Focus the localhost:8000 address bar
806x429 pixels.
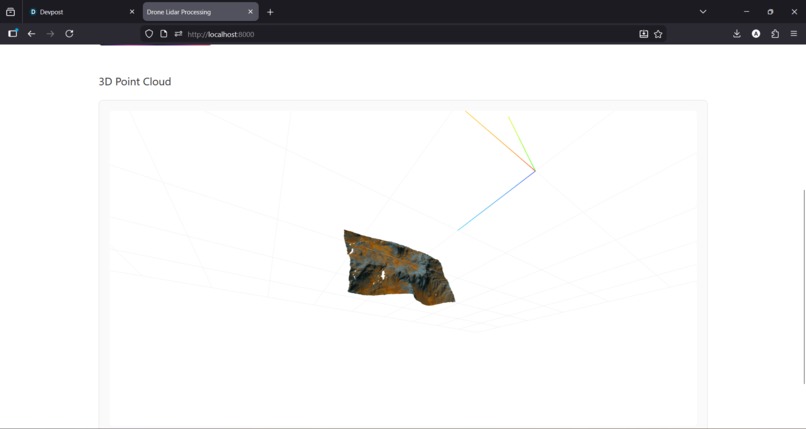point(404,34)
